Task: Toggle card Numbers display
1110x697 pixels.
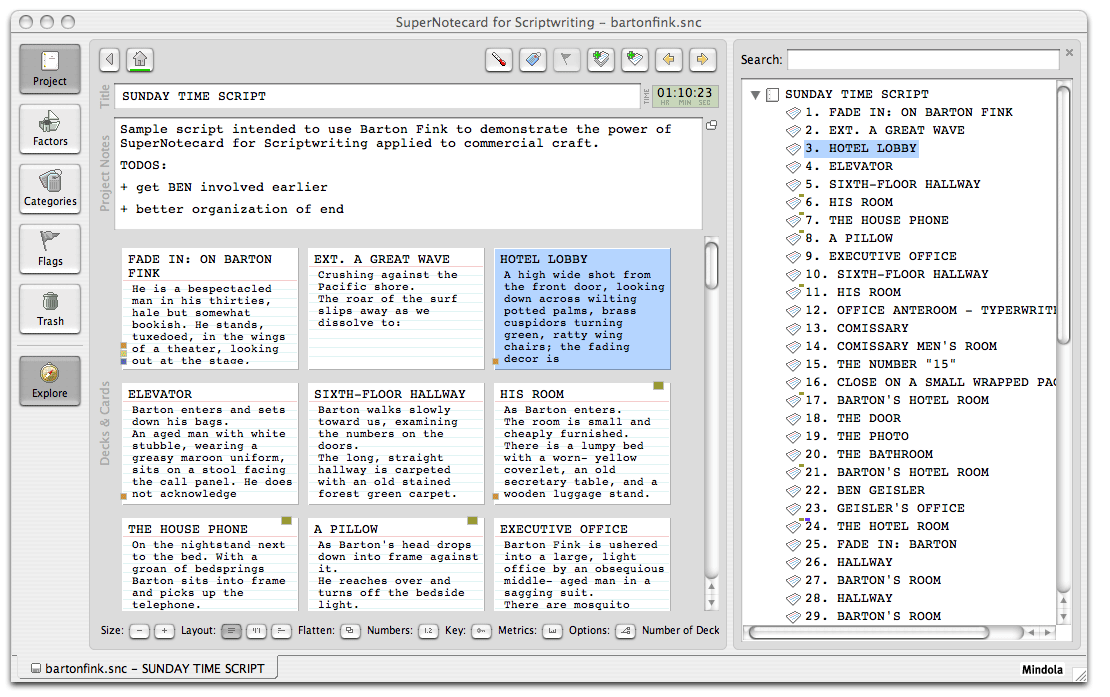Action: click(x=428, y=630)
